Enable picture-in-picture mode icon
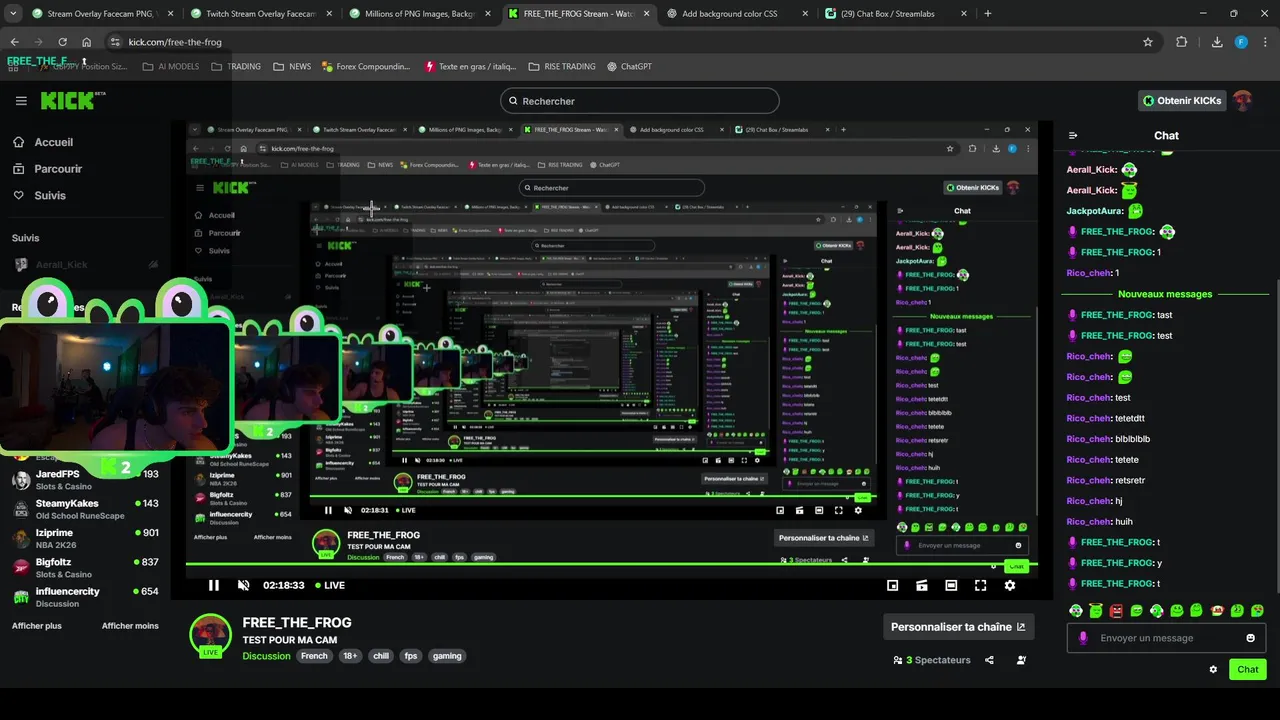This screenshot has width=1280, height=720. click(892, 585)
